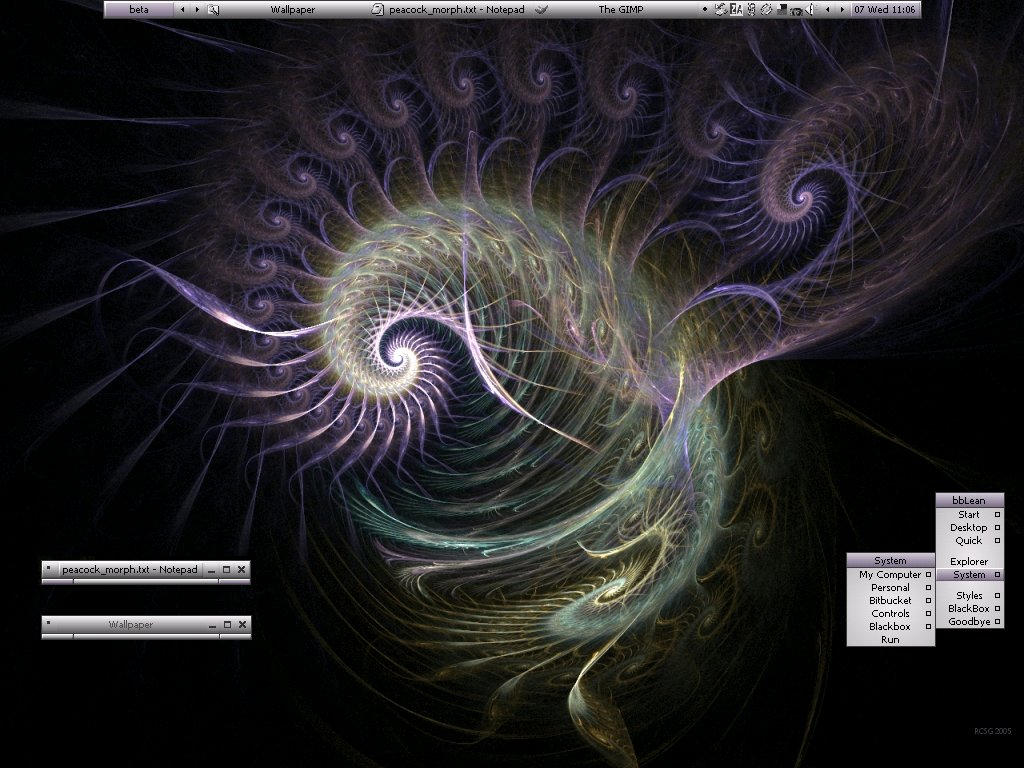The width and height of the screenshot is (1024, 768).
Task: Click Goodbye in the bbLean menu
Action: (970, 621)
